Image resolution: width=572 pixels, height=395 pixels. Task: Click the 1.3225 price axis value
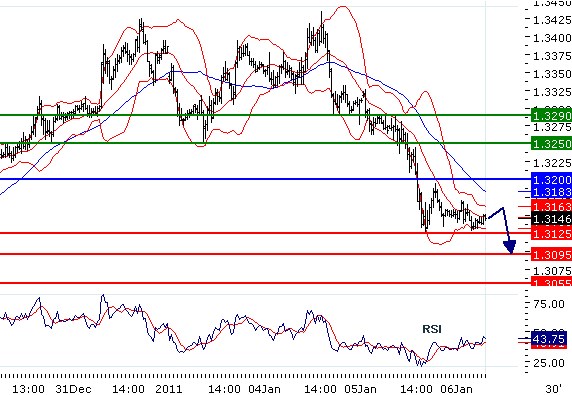click(552, 163)
